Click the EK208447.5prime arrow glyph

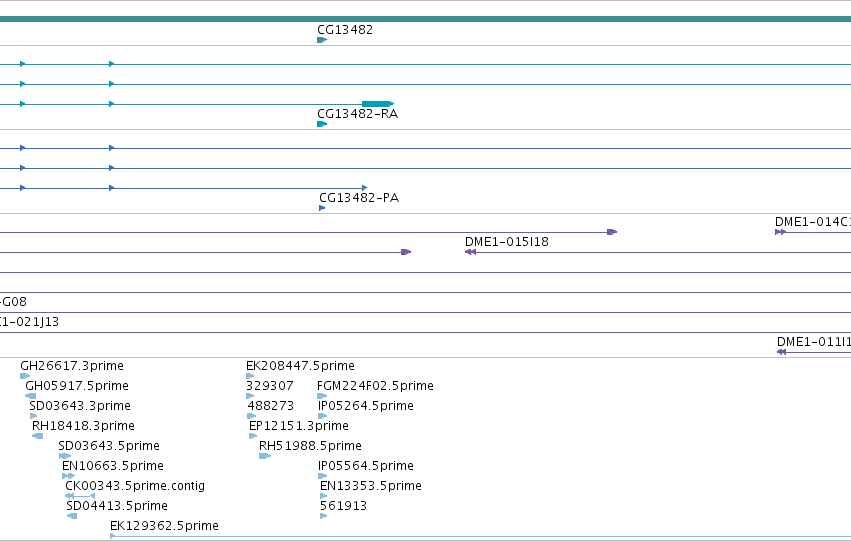click(250, 375)
